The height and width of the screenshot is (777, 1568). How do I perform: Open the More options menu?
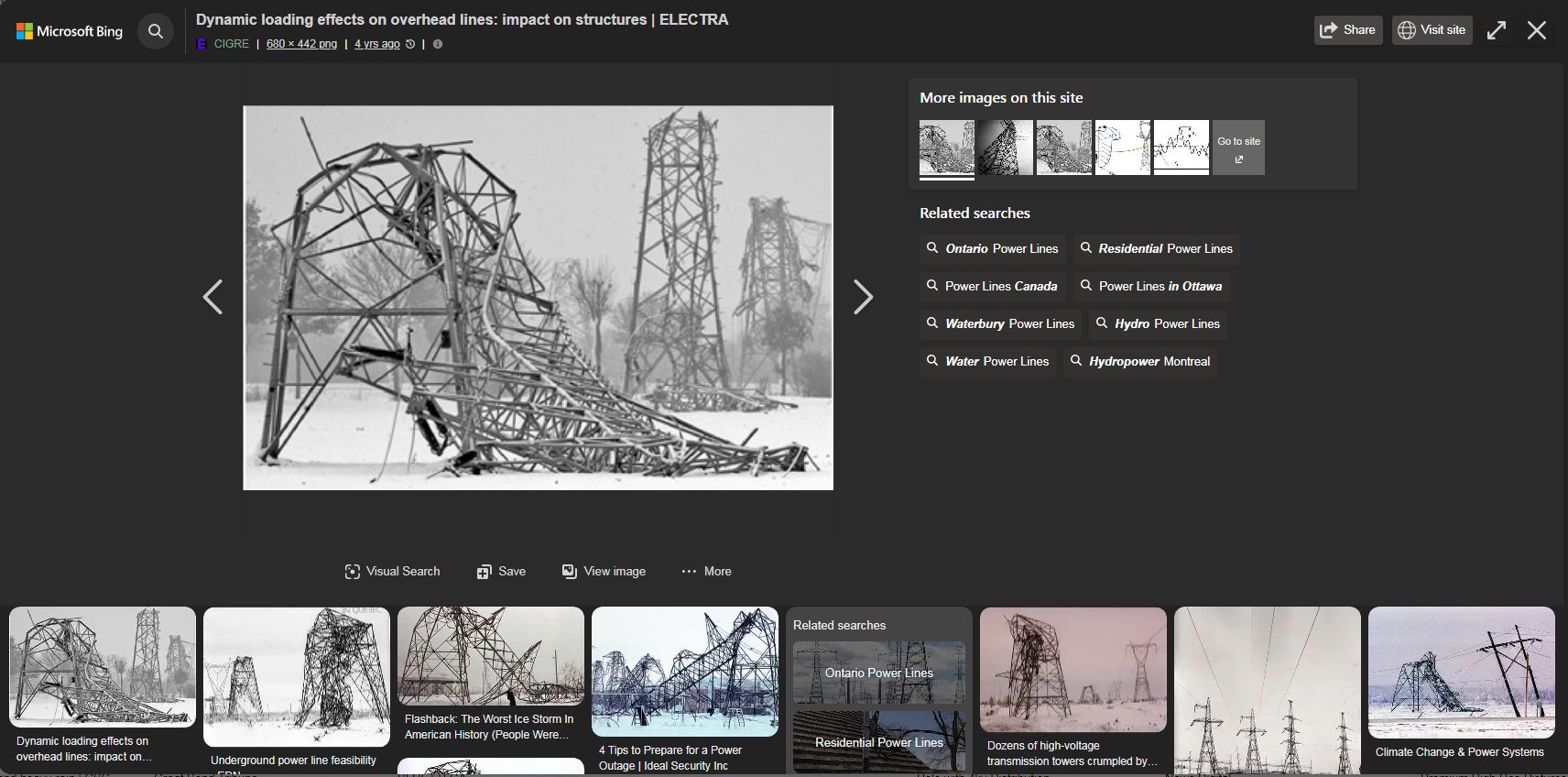[706, 571]
